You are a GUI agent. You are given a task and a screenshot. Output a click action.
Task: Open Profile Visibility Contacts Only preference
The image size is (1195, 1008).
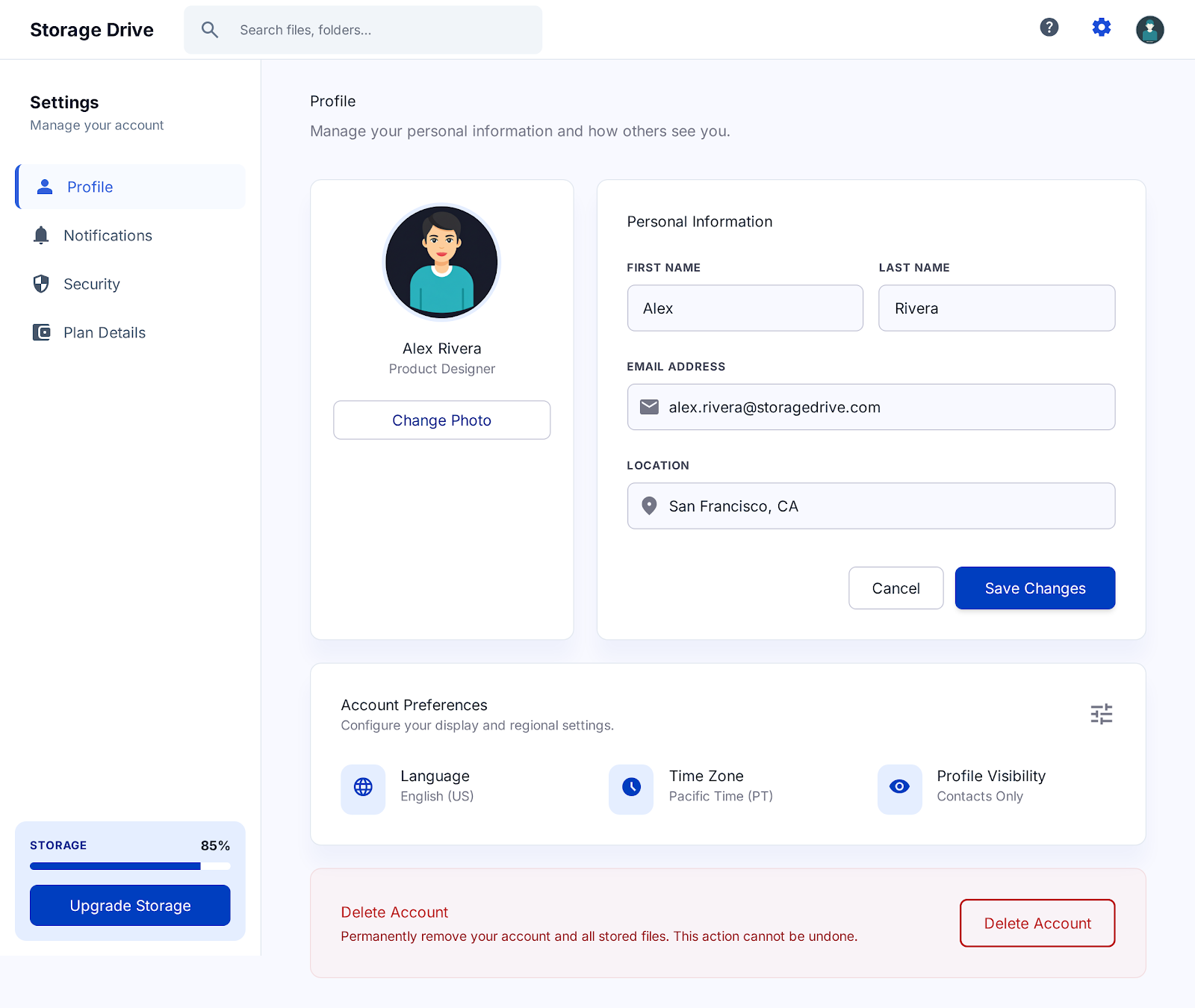(962, 789)
